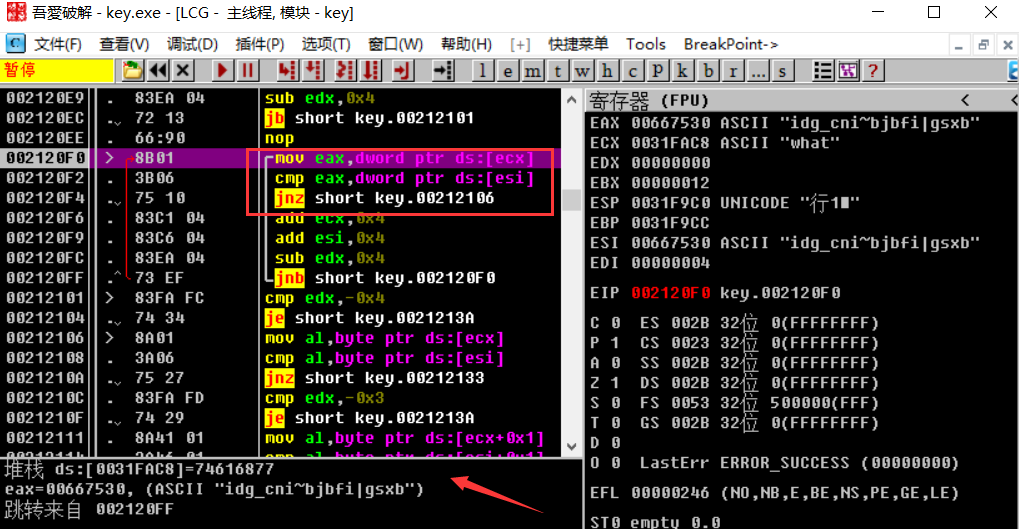The image size is (1019, 529).
Task: Click the red question mark Help icon
Action: [873, 70]
